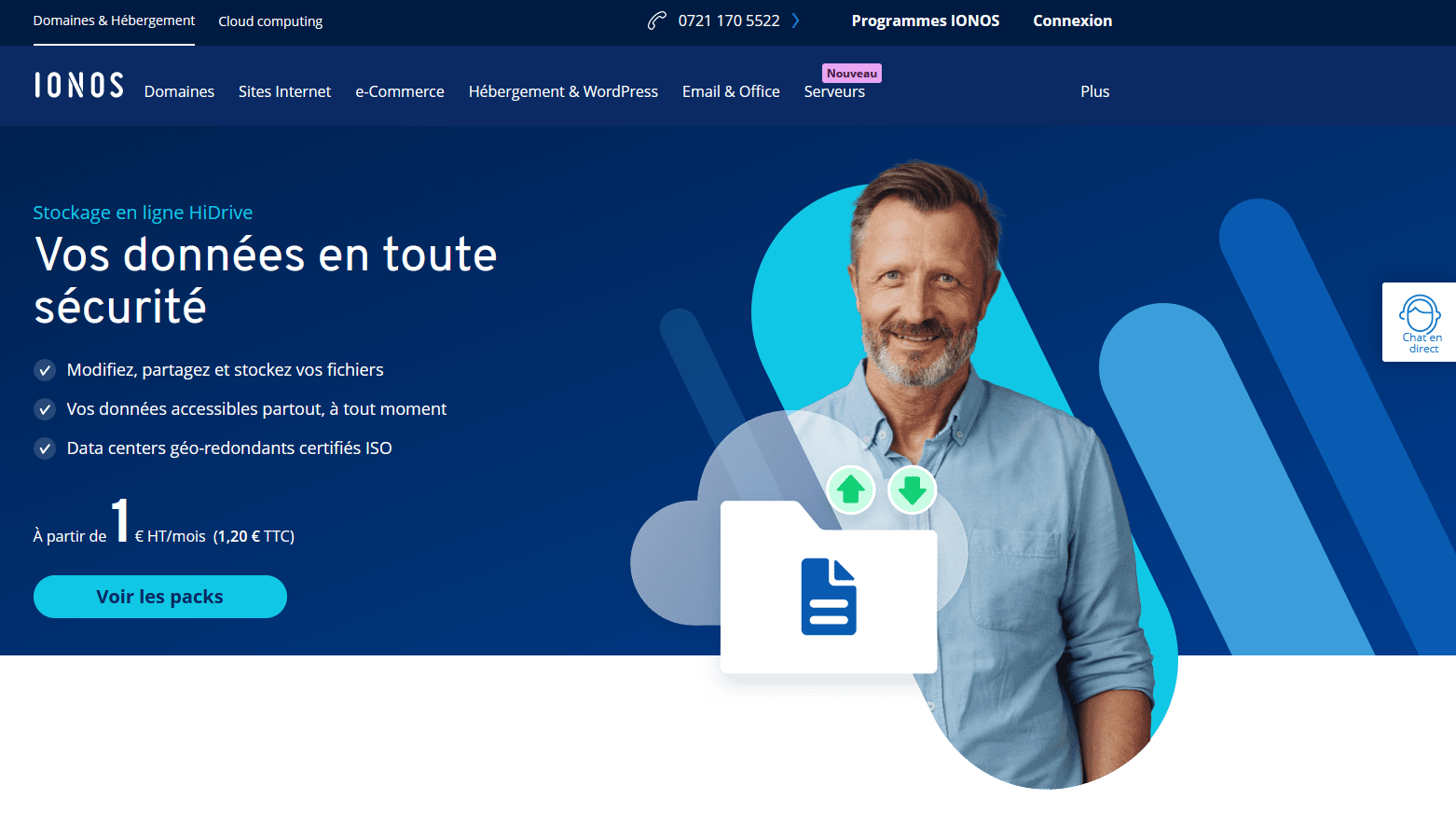Open the Sites Internet menu
The height and width of the screenshot is (813, 1456).
click(x=284, y=91)
